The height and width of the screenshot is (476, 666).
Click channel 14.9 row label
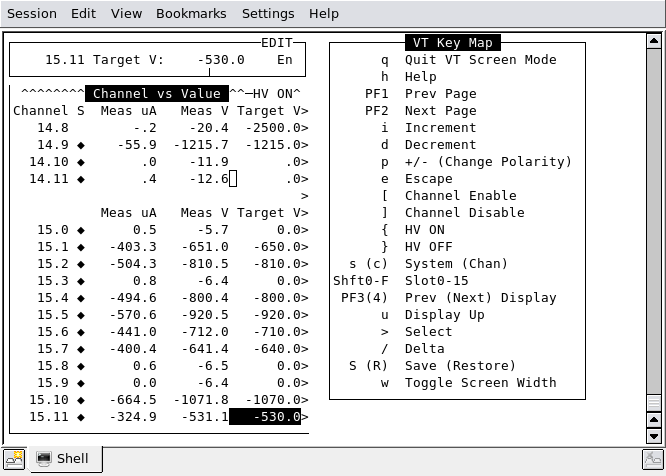(x=53, y=145)
